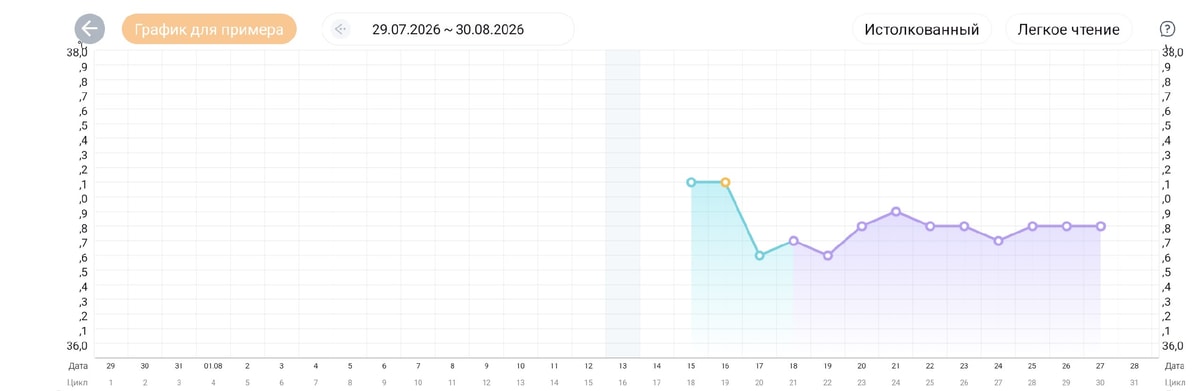Open help via the question mark icon
The image size is (1200, 391).
(1167, 29)
